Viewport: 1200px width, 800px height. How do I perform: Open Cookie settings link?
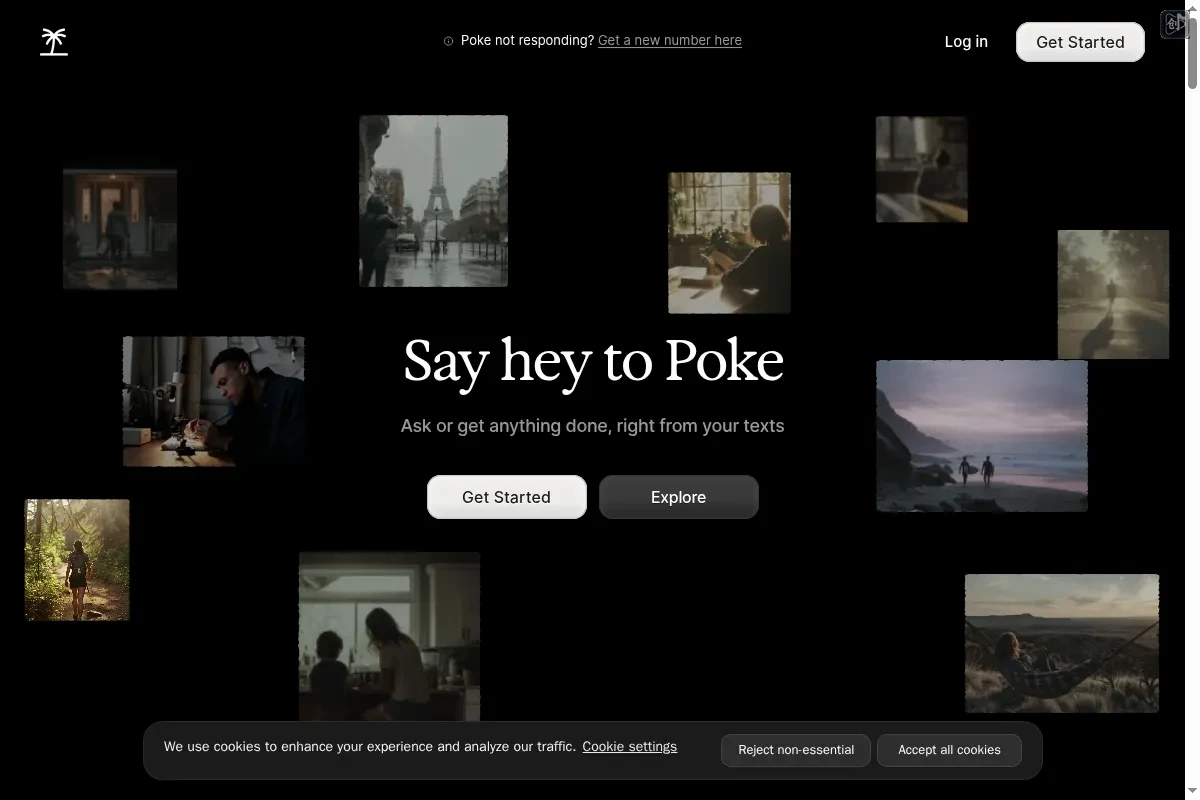tap(629, 747)
